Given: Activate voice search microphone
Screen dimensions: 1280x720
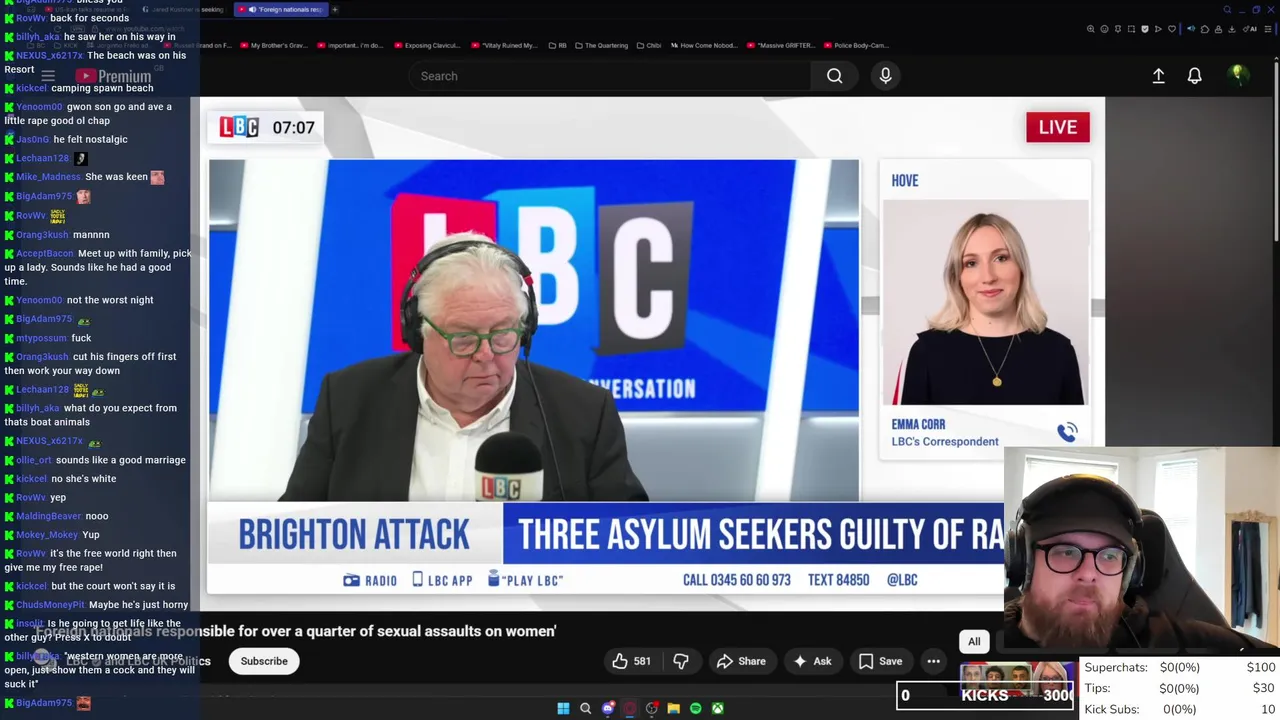Looking at the screenshot, I should pos(885,76).
